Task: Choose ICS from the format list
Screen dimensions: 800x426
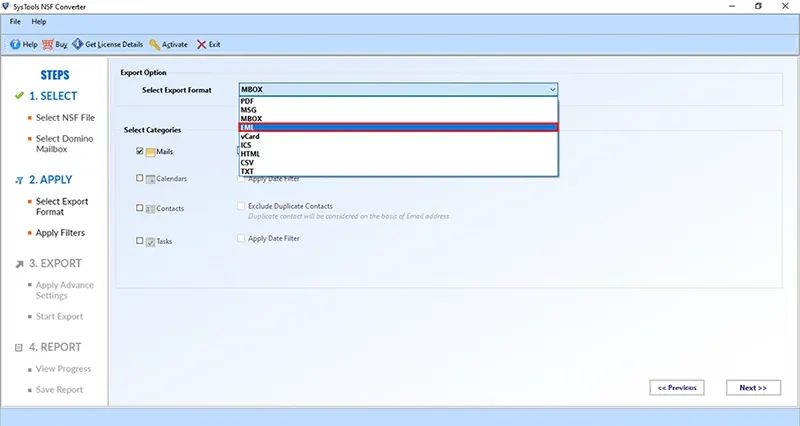Action: tap(398, 145)
